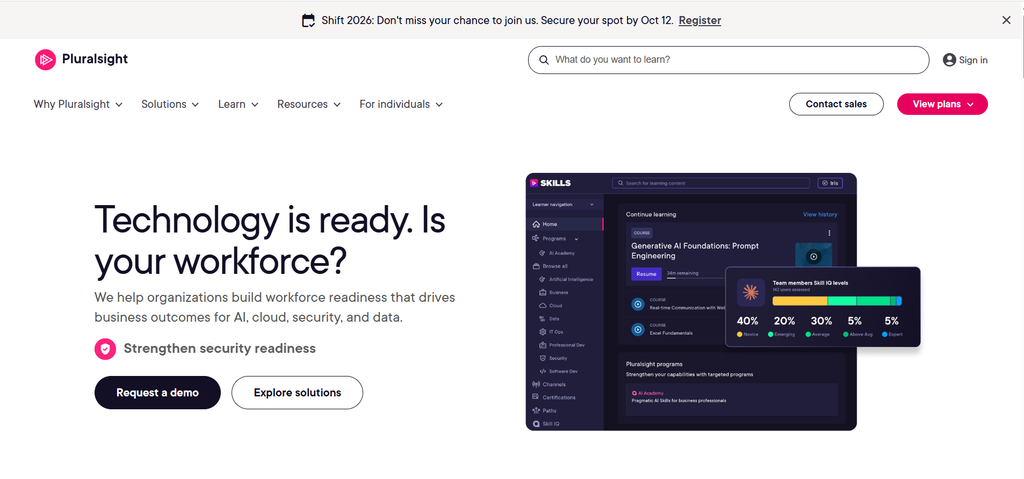The image size is (1024, 479).
Task: Click play icon beside Real-time Communication course
Action: [638, 305]
